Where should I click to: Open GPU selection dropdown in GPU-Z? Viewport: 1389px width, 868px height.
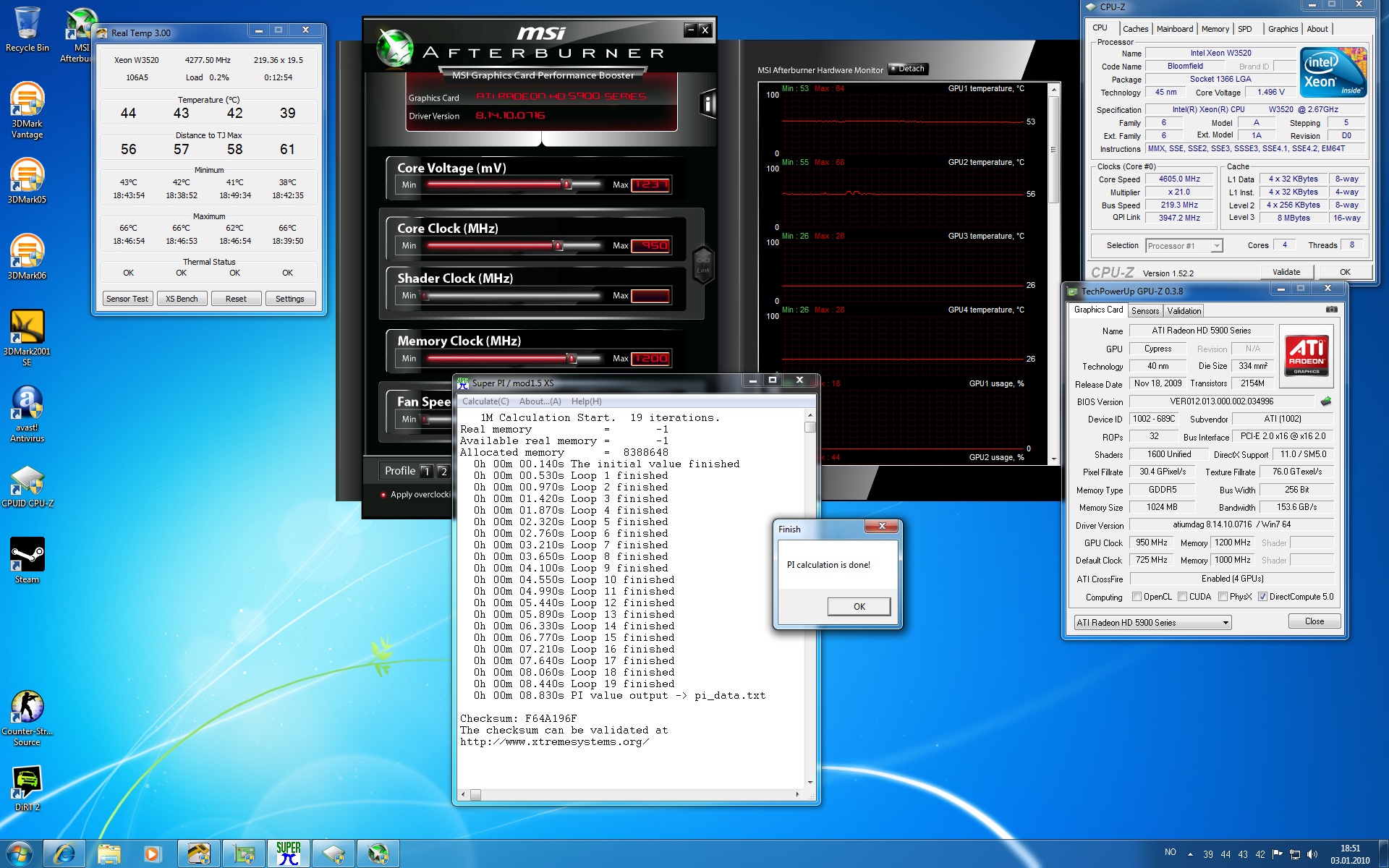[1152, 622]
